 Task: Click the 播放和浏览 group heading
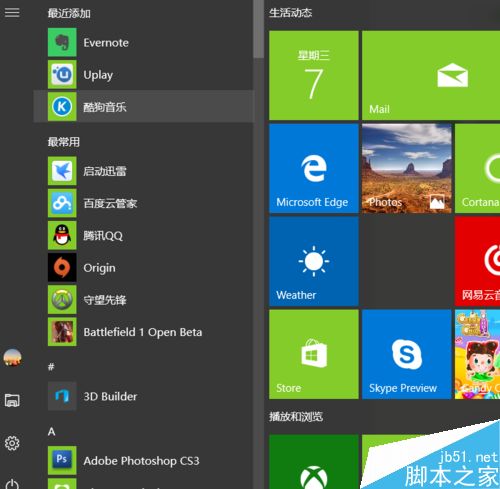coord(296,416)
